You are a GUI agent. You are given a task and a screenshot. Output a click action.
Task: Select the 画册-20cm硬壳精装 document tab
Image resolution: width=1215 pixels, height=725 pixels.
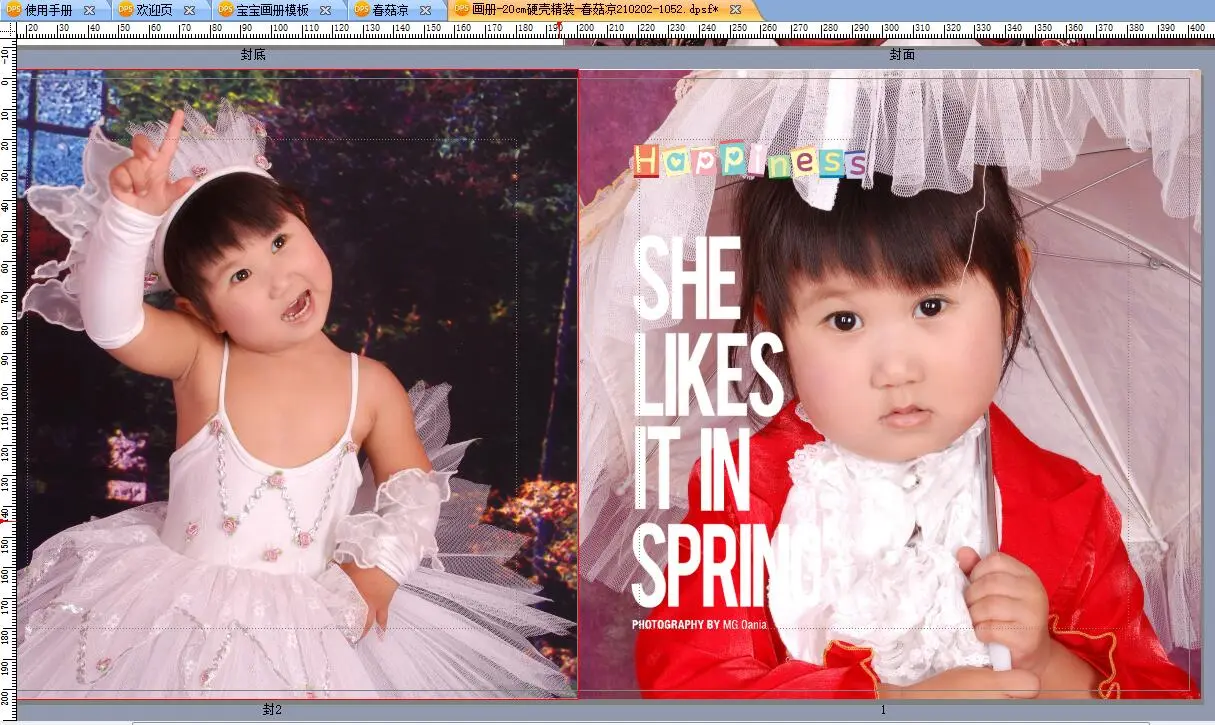coord(594,9)
